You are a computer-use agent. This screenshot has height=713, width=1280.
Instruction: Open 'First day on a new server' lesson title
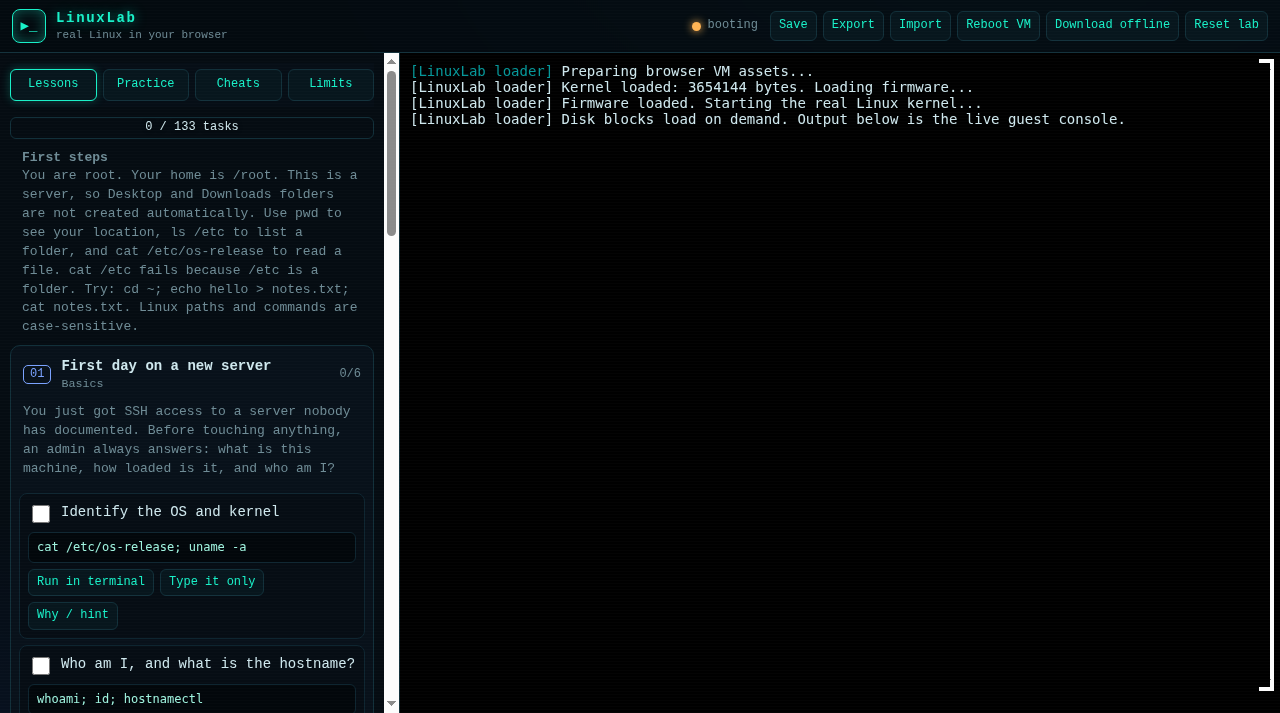[x=166, y=366]
